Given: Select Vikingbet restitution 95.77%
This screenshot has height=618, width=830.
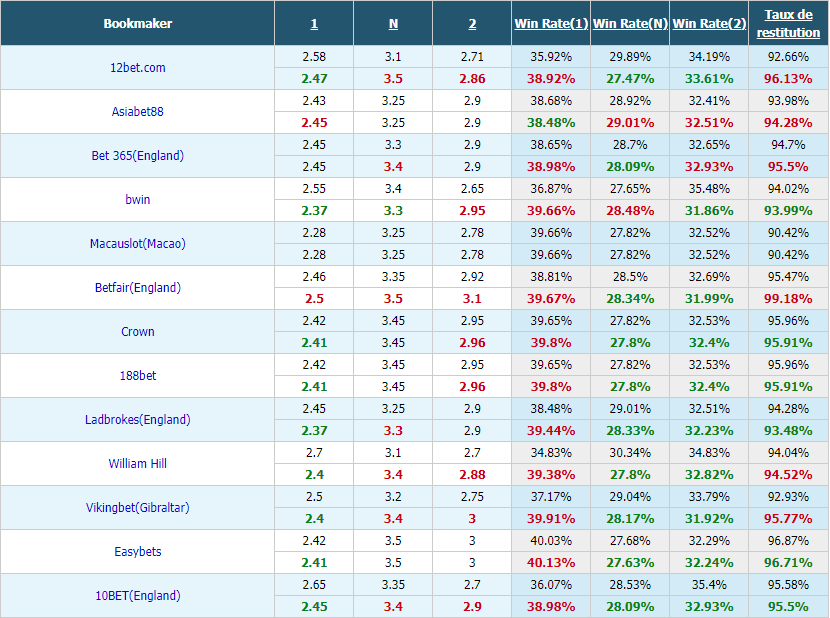Looking at the screenshot, I should click(x=788, y=518).
